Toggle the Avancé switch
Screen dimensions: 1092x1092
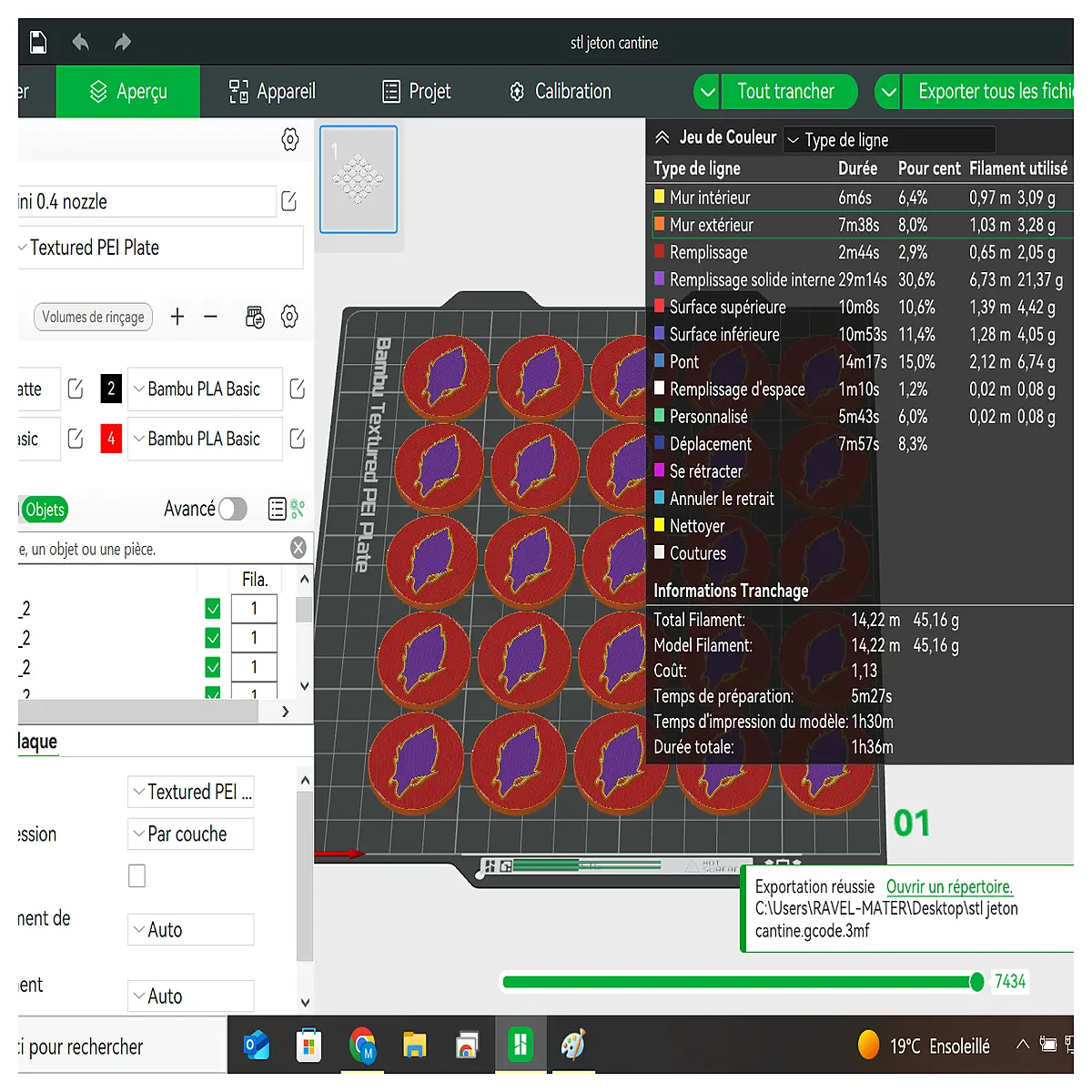(232, 509)
